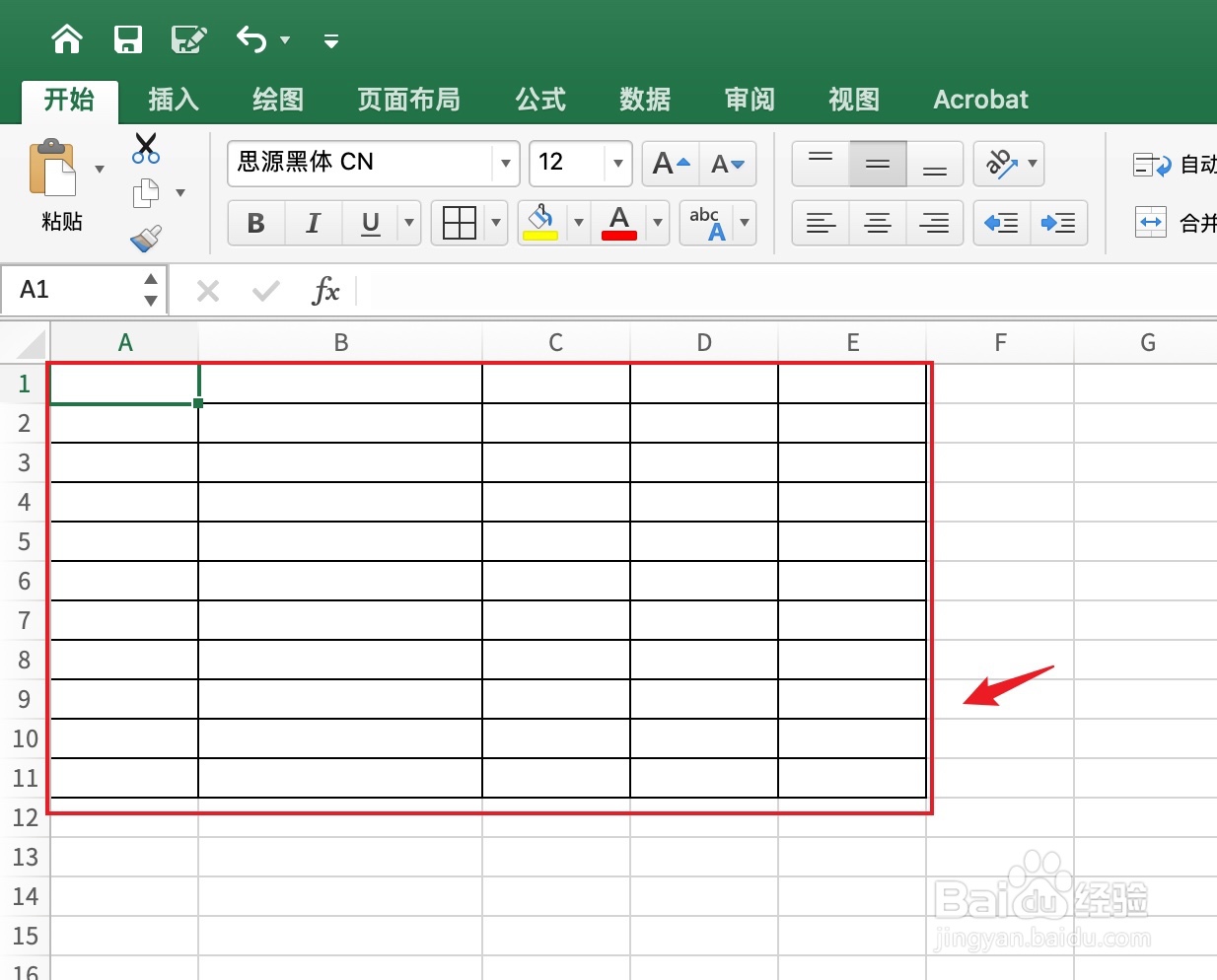Increase font size with the large A
The width and height of the screenshot is (1217, 980).
(671, 164)
